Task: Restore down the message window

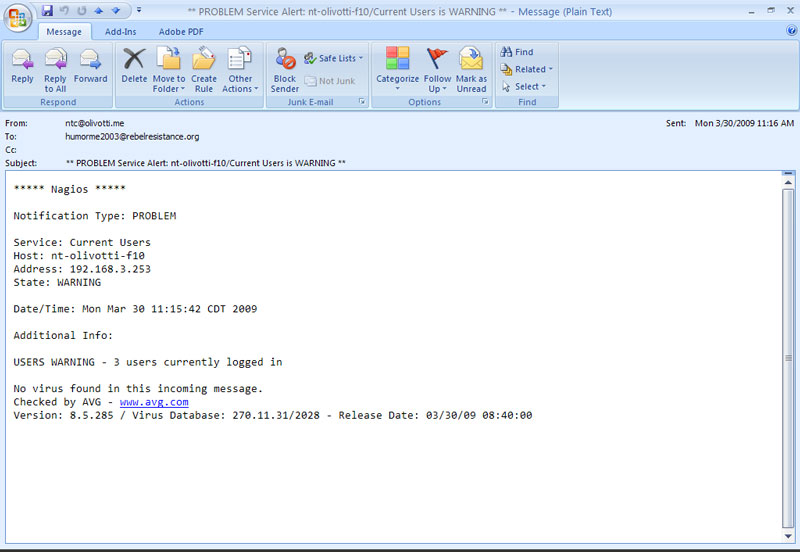Action: pos(771,11)
